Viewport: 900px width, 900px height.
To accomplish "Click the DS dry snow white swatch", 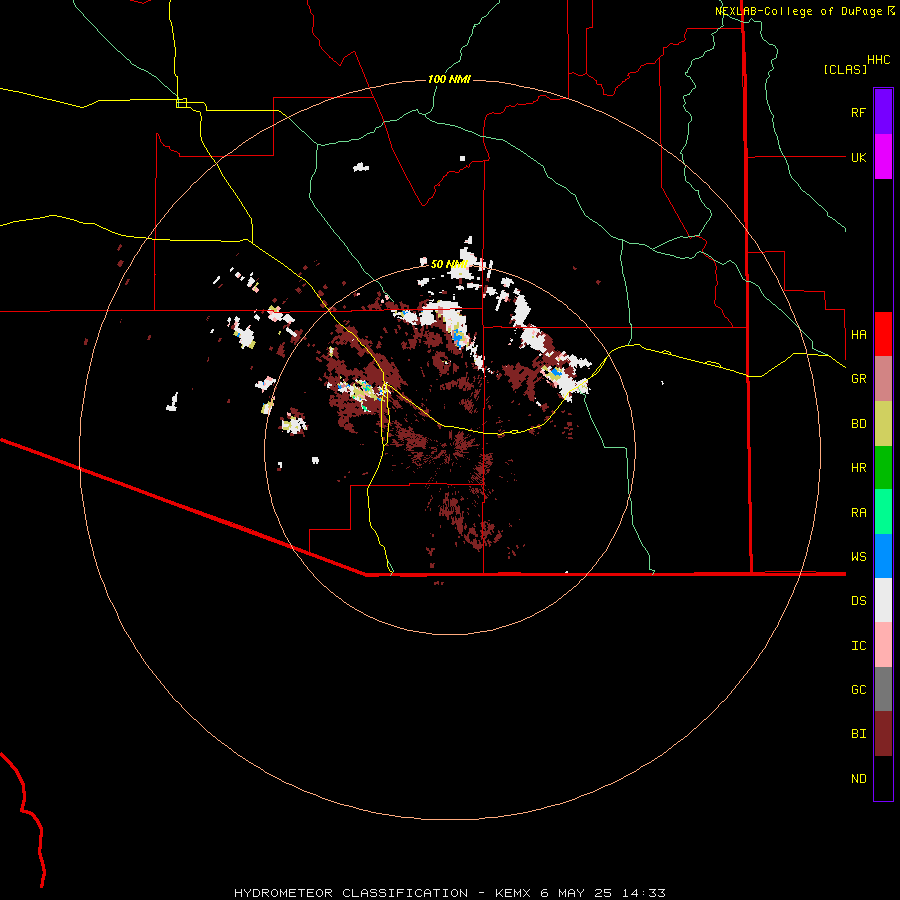I will [883, 600].
